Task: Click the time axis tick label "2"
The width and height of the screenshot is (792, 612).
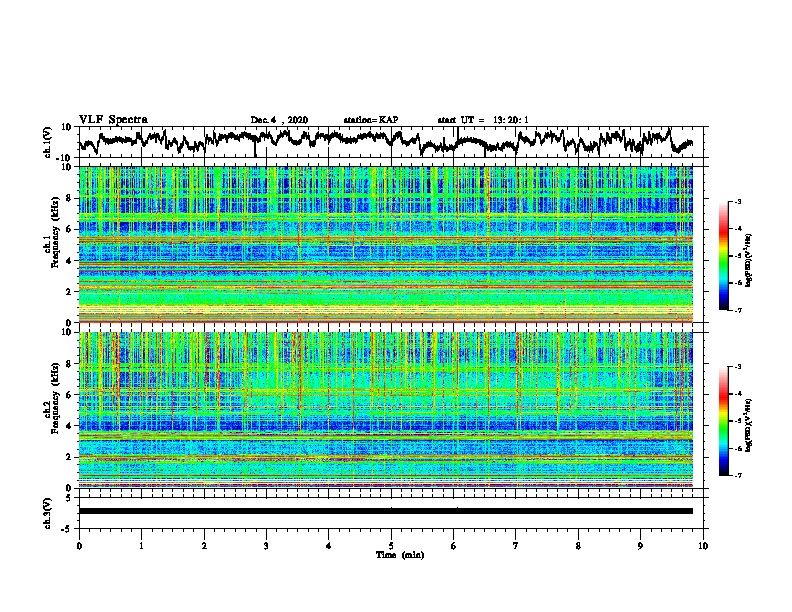Action: coord(204,546)
